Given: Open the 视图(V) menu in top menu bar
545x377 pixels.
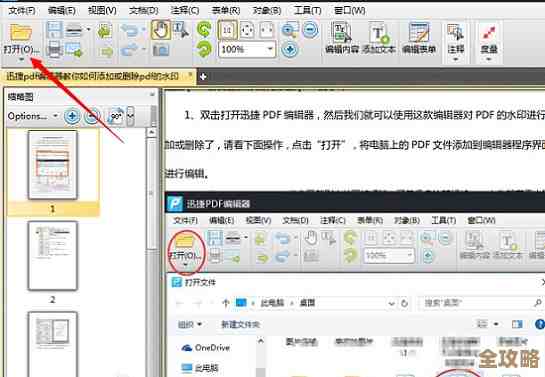Looking at the screenshot, I should tap(102, 11).
